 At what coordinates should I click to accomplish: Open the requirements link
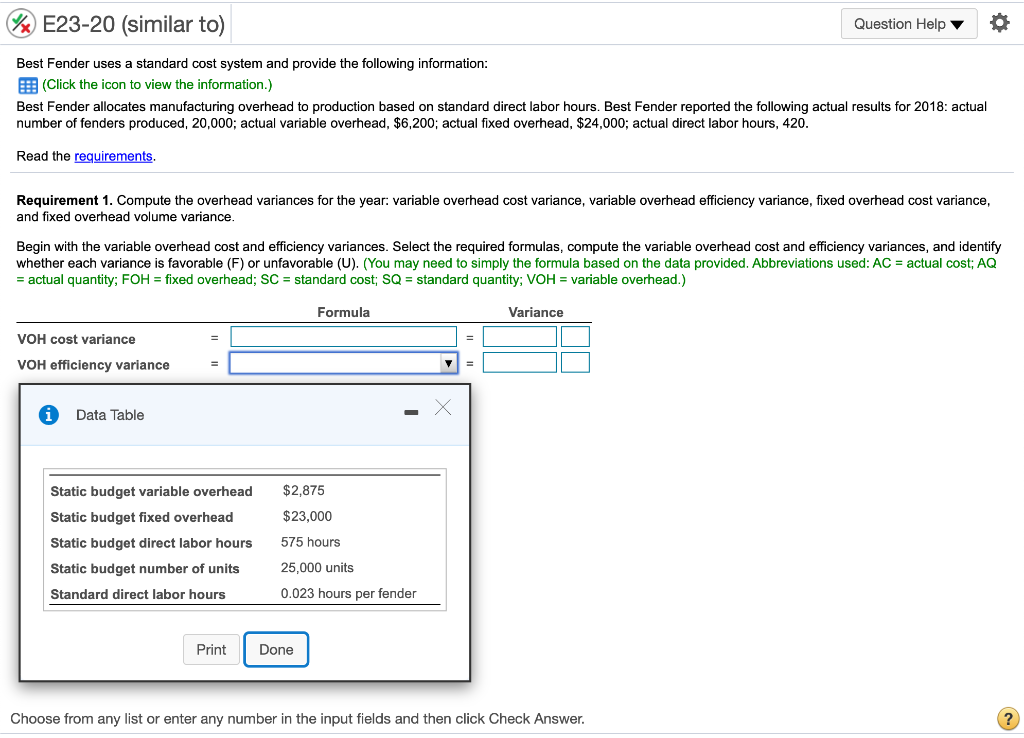[113, 156]
